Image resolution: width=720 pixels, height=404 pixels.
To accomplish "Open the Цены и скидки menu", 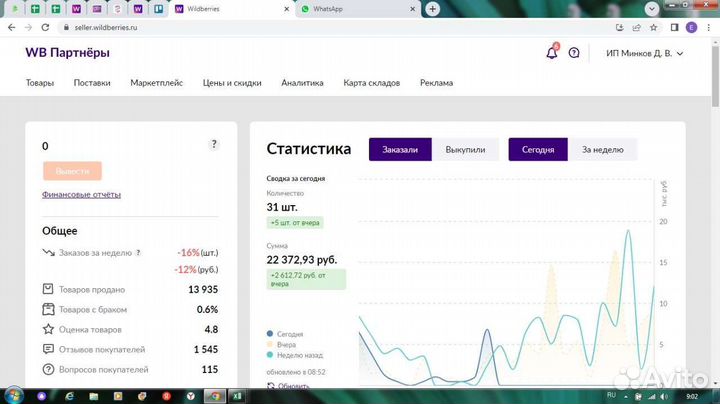I will click(x=232, y=83).
